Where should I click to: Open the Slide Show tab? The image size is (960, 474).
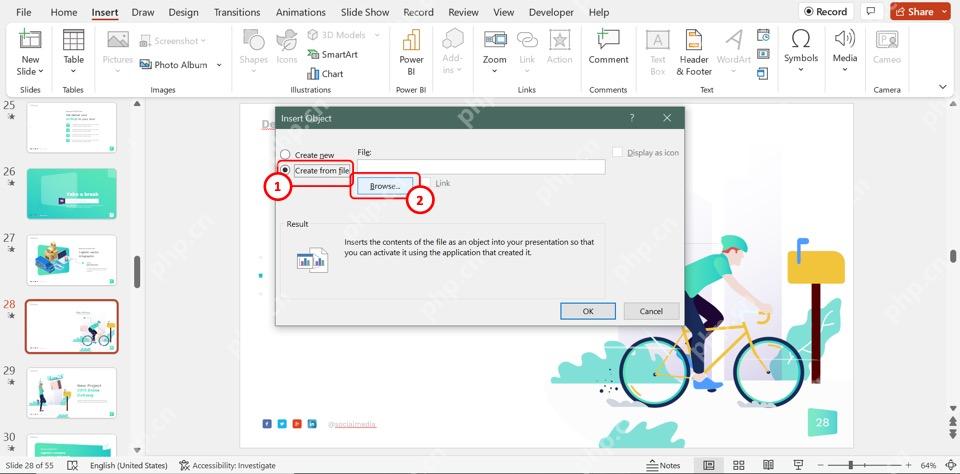click(x=365, y=12)
